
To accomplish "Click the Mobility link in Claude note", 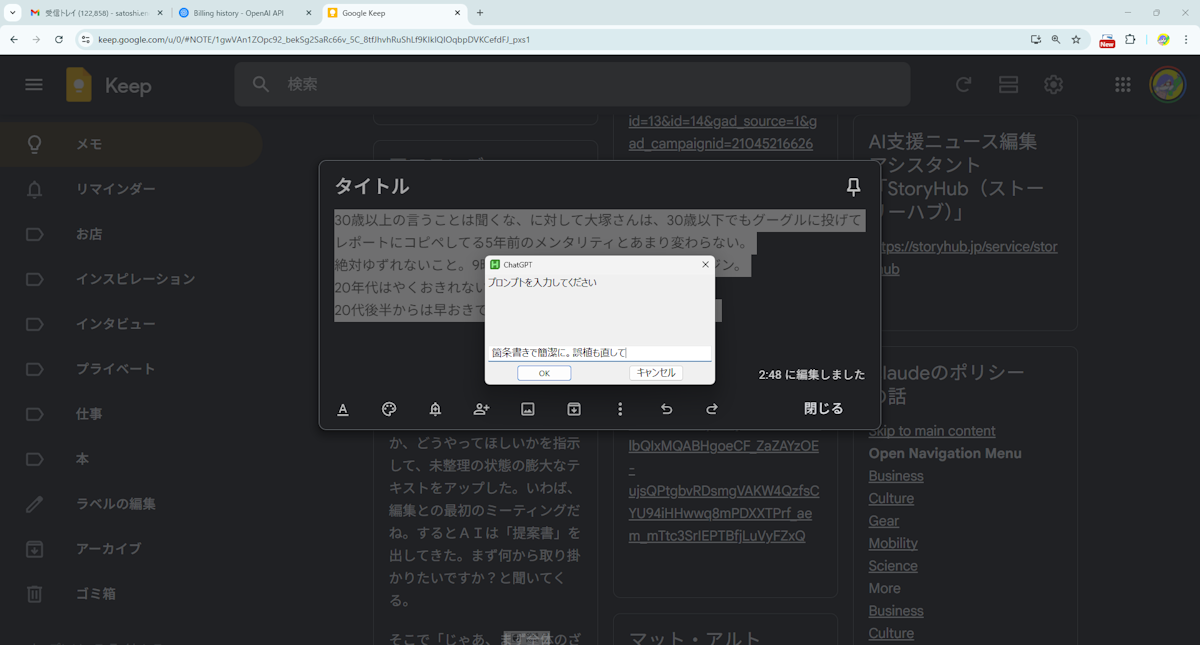I will (x=893, y=543).
